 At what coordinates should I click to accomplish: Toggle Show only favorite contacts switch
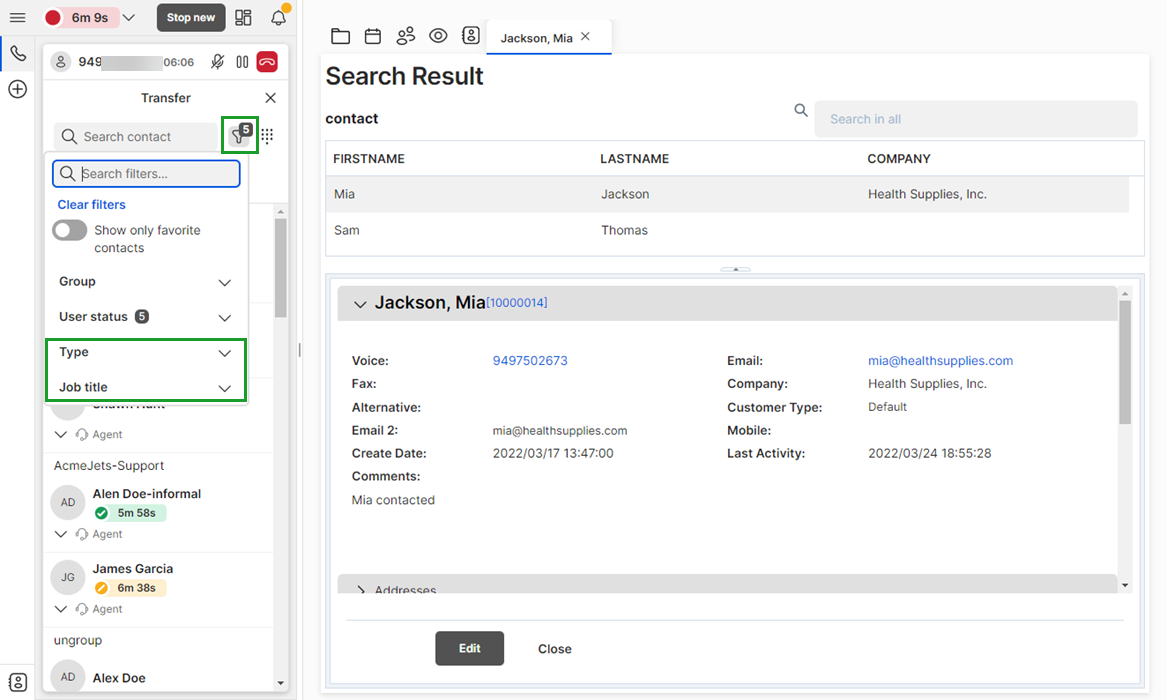click(x=70, y=231)
